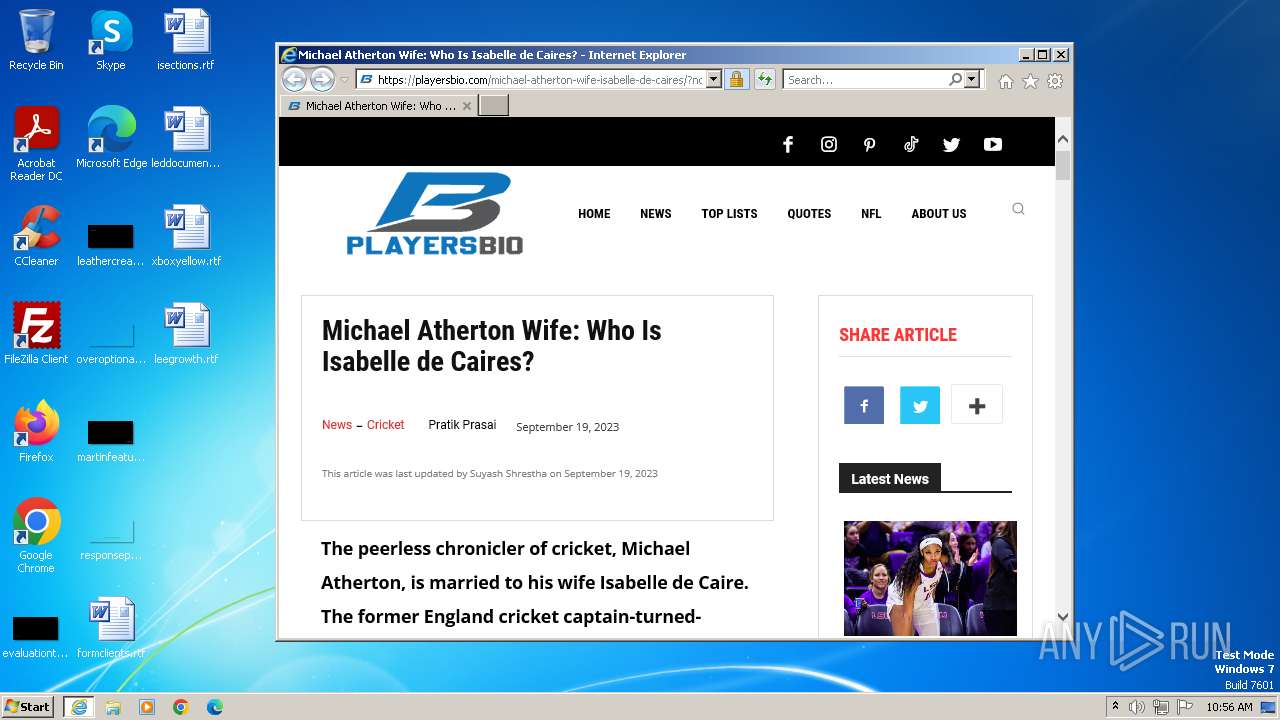The image size is (1280, 720).
Task: Select the Firefox desktop icon
Action: (x=36, y=432)
